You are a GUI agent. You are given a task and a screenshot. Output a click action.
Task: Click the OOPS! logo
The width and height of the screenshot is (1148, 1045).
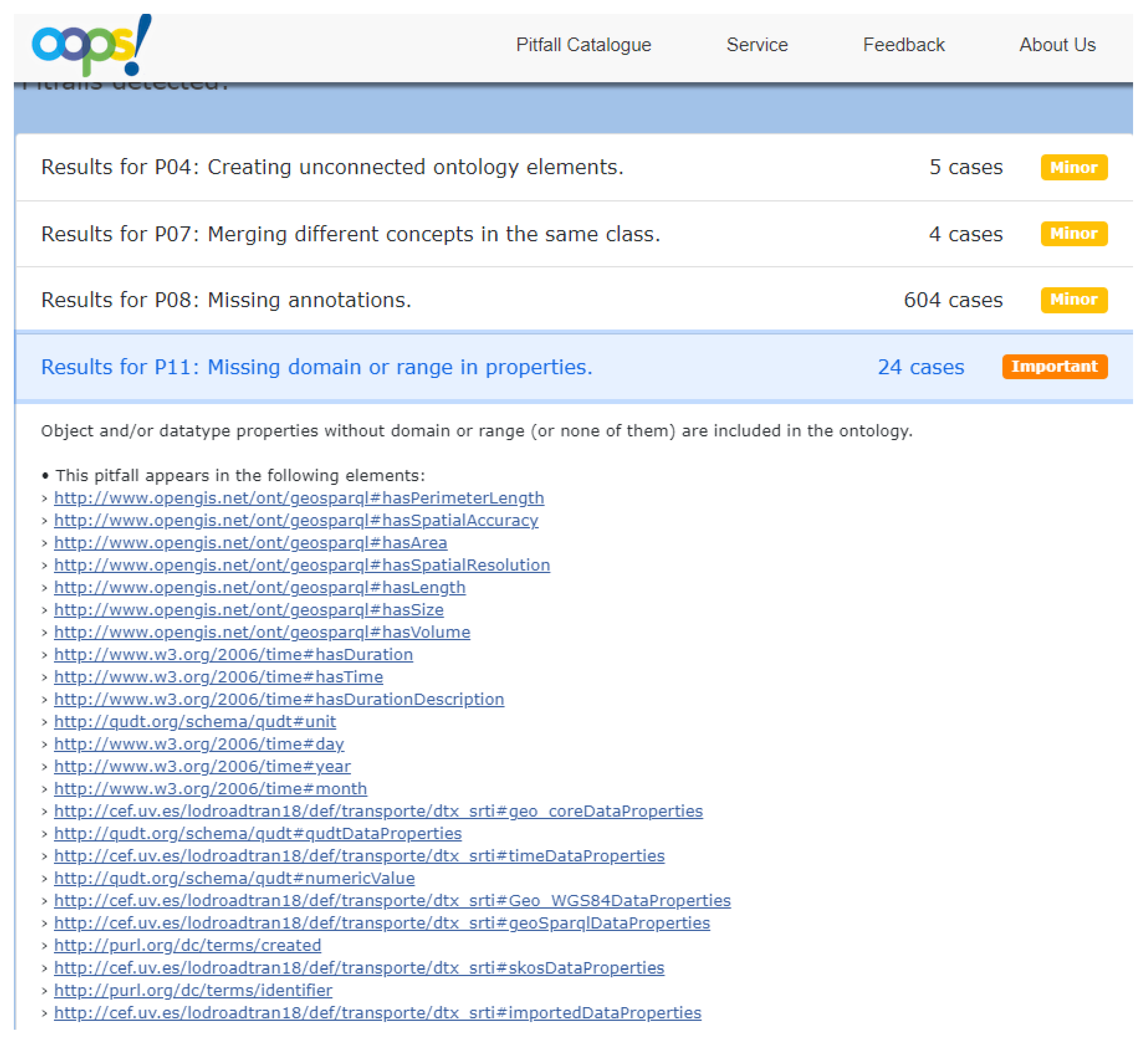tap(91, 46)
